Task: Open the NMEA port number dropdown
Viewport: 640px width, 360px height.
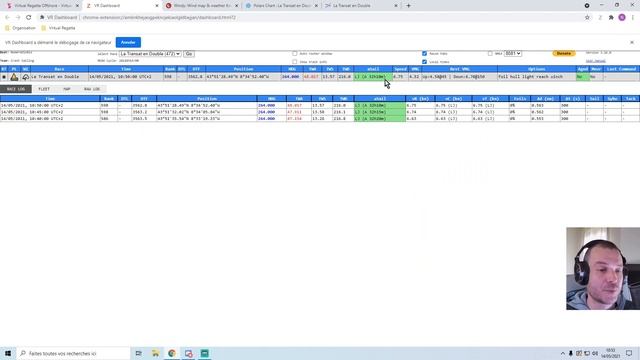Action: pos(513,53)
